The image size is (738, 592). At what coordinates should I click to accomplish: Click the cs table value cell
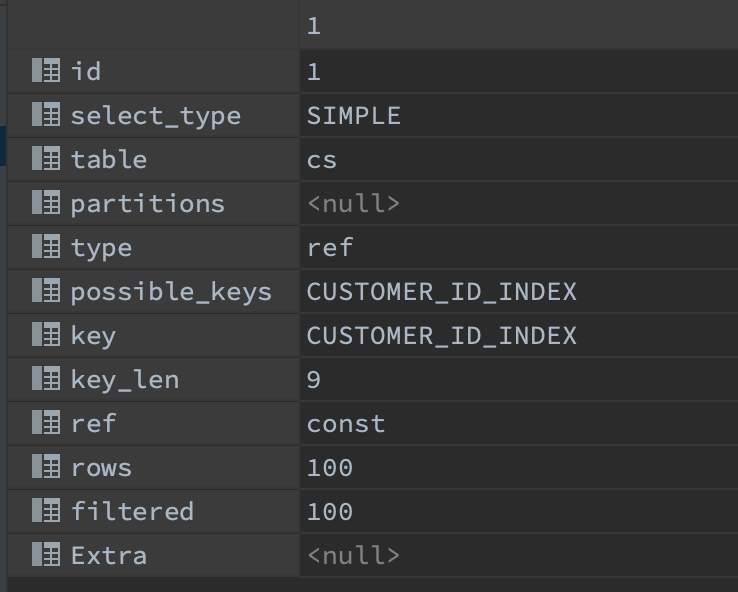click(x=322, y=160)
